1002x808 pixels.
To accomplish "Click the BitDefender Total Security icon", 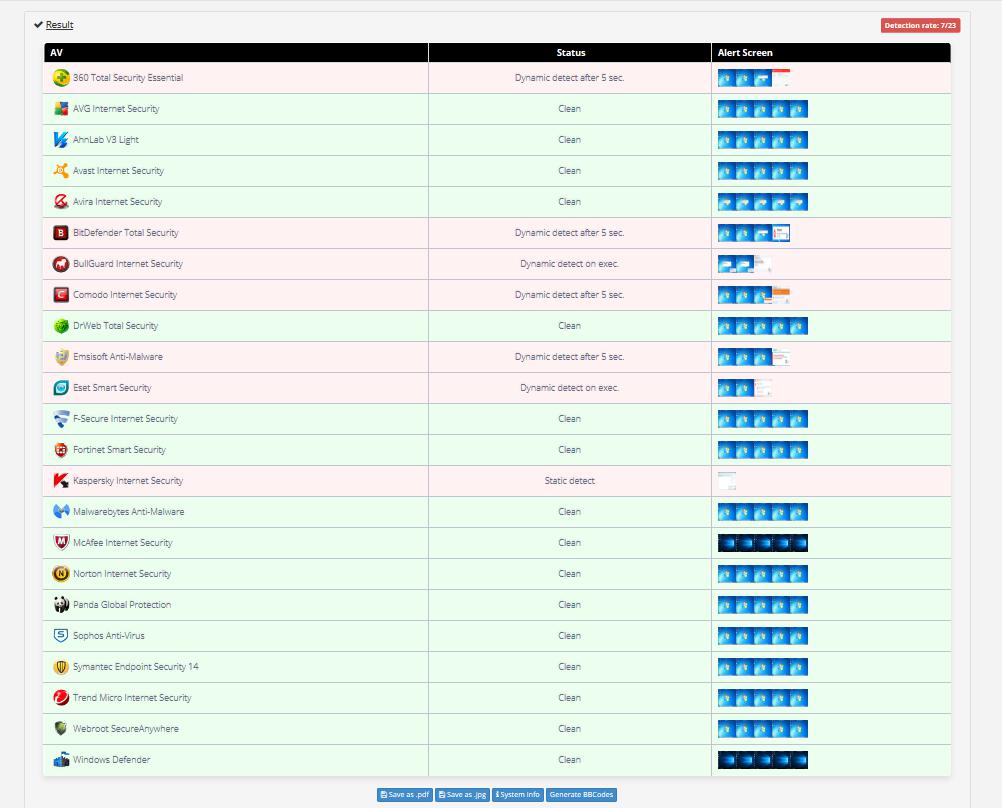I will pos(61,233).
